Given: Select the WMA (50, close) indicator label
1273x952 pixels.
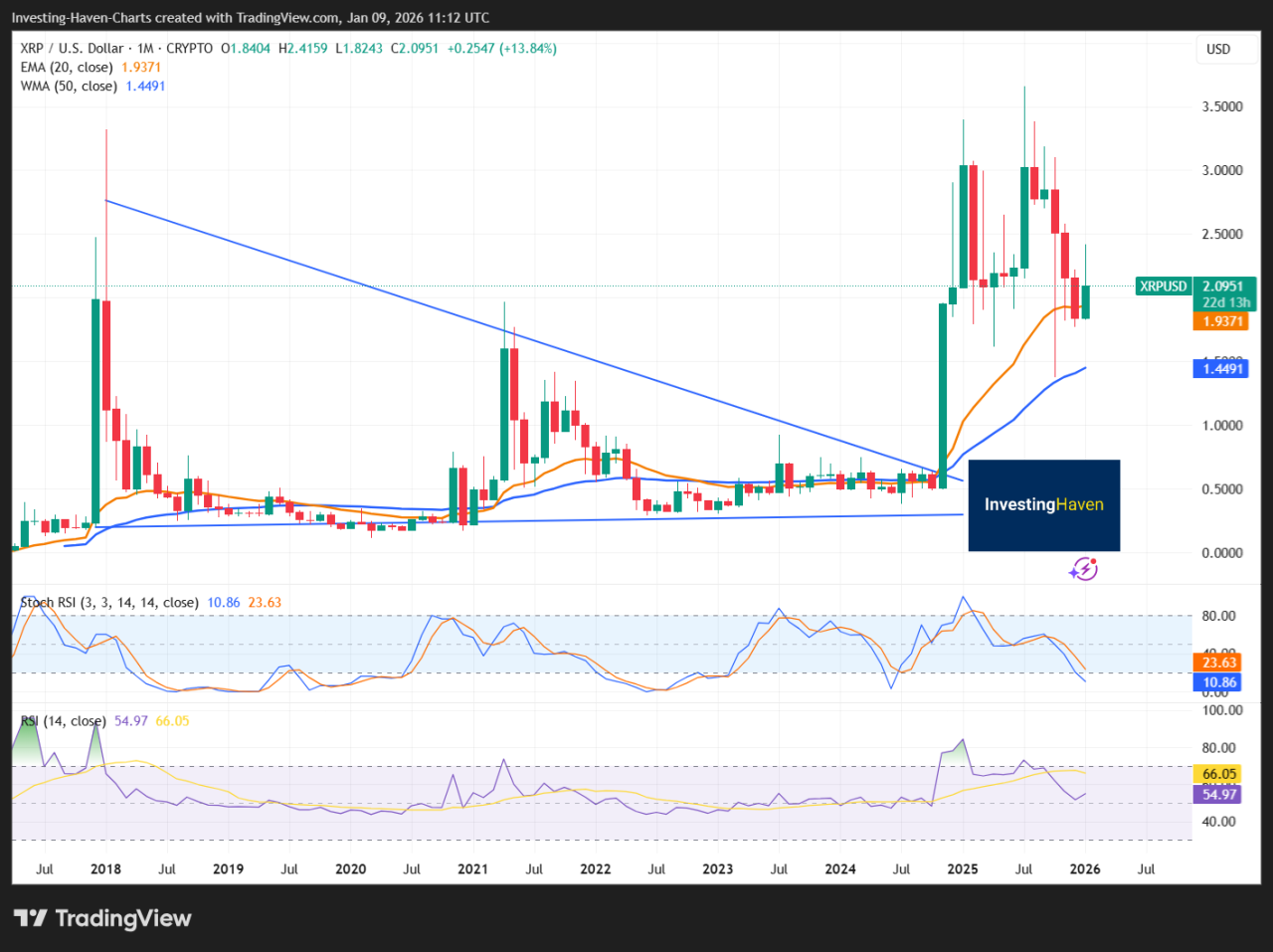Looking at the screenshot, I should coord(66,86).
